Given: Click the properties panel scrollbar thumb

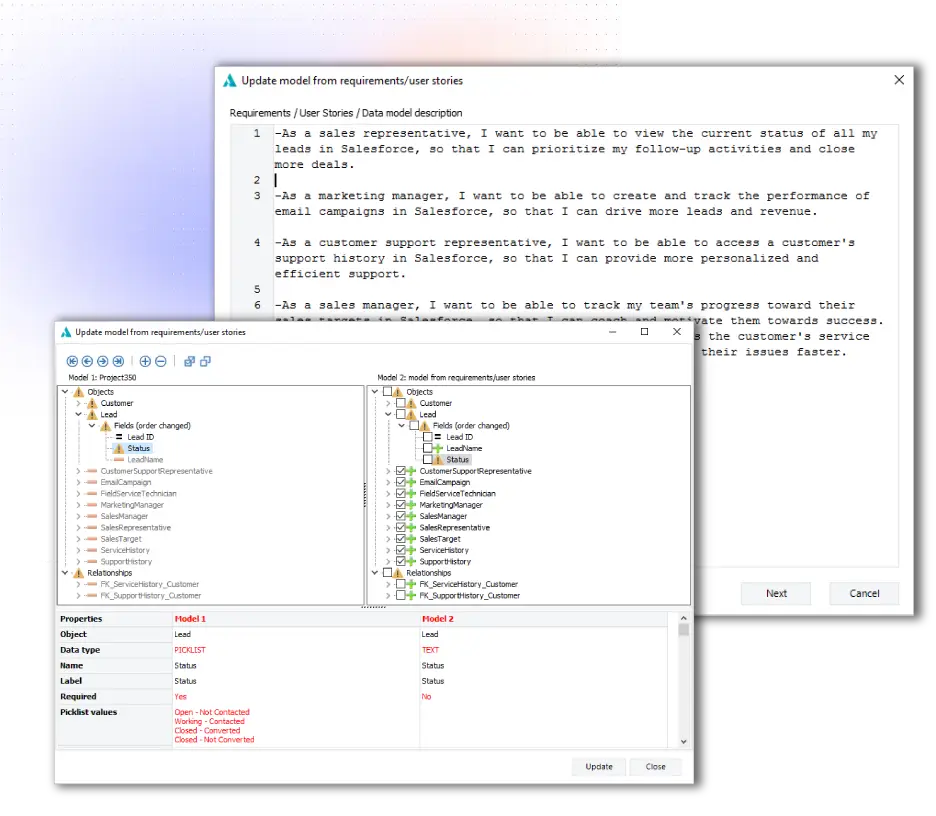Looking at the screenshot, I should coord(683,630).
